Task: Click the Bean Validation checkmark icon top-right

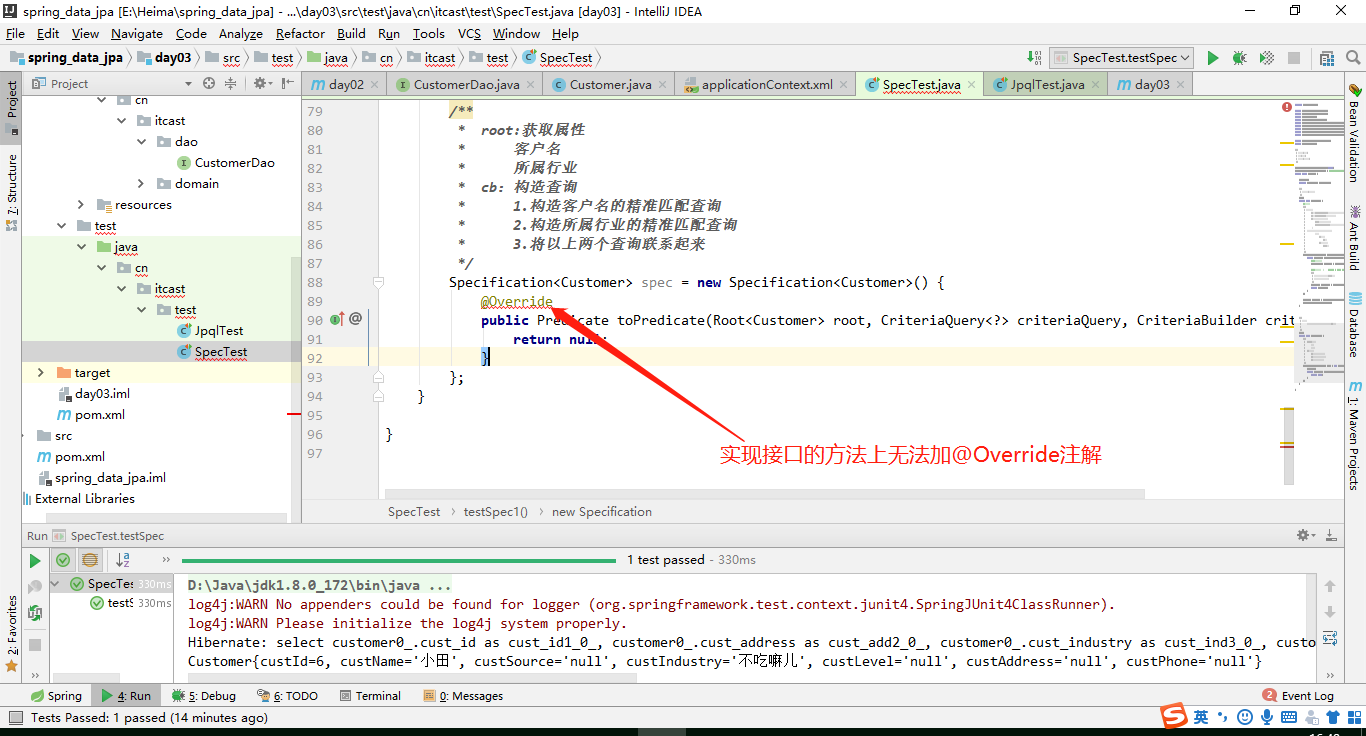Action: tap(1355, 90)
